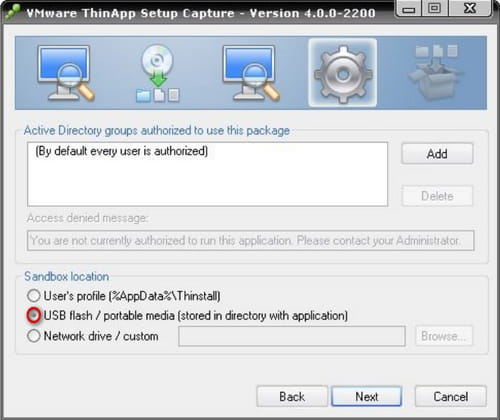The height and width of the screenshot is (420, 500).
Task: Select the User's profile sandbox location option
Action: [34, 296]
